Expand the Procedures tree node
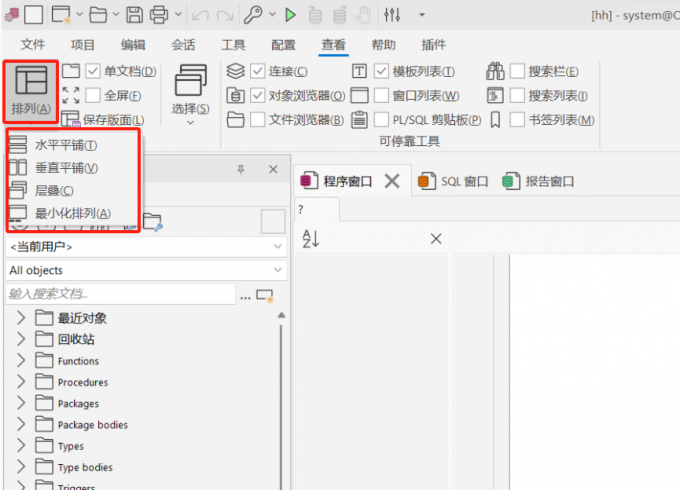 pyautogui.click(x=21, y=382)
